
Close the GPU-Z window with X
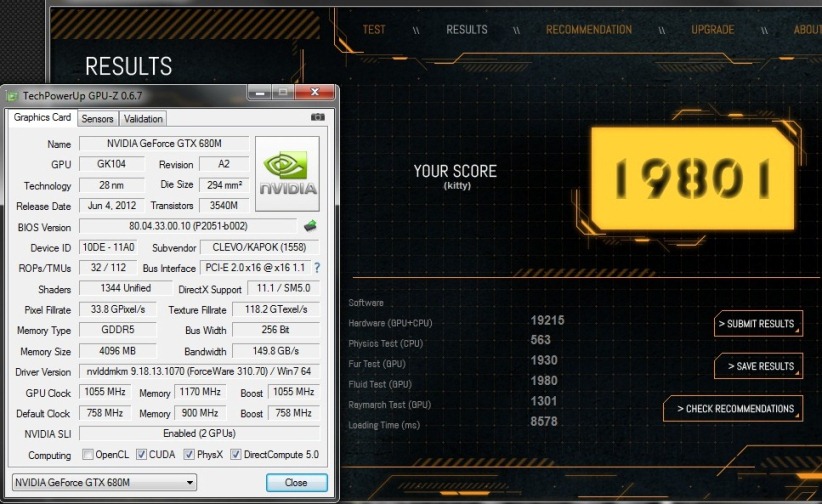[315, 92]
